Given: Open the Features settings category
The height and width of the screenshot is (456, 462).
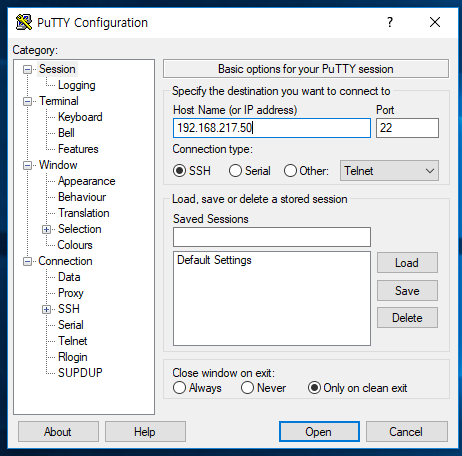Looking at the screenshot, I should (x=78, y=149).
